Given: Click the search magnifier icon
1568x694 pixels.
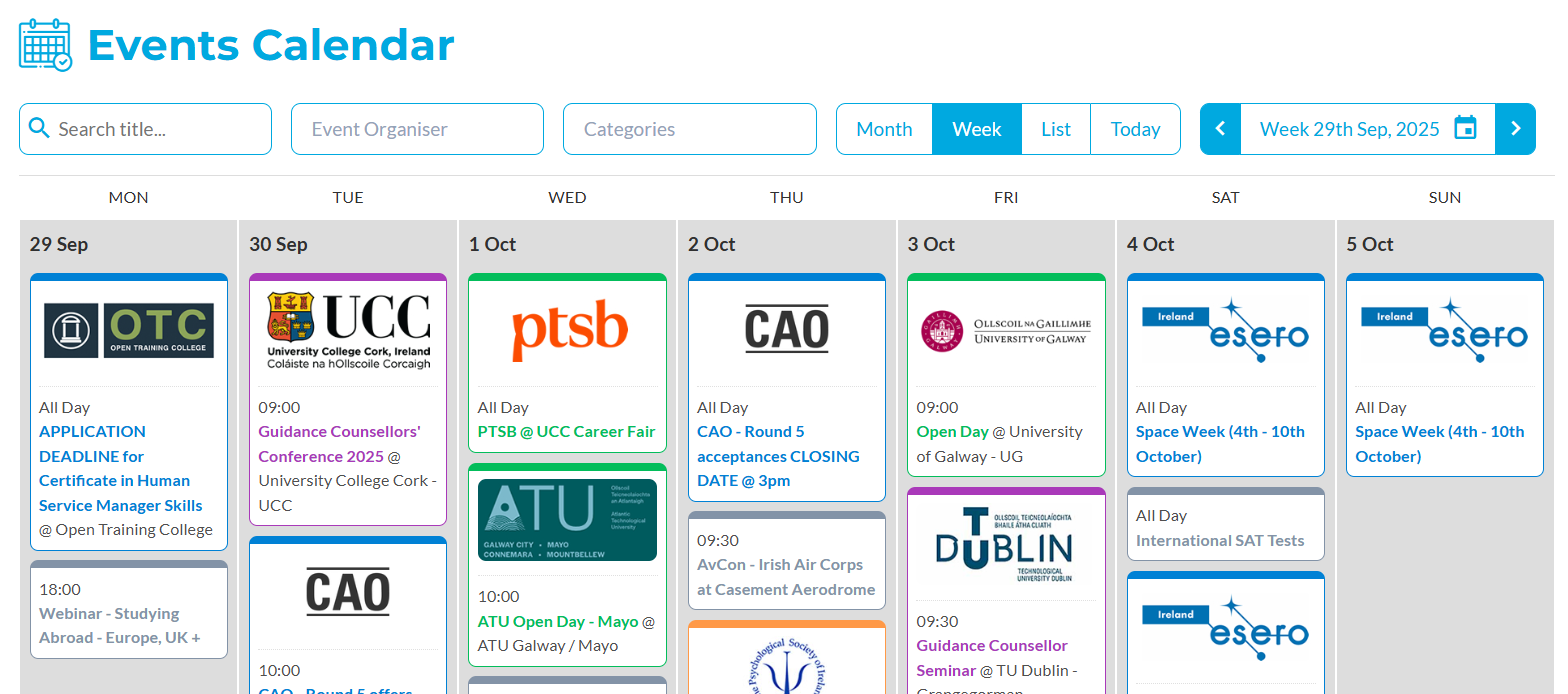Looking at the screenshot, I should [39, 128].
